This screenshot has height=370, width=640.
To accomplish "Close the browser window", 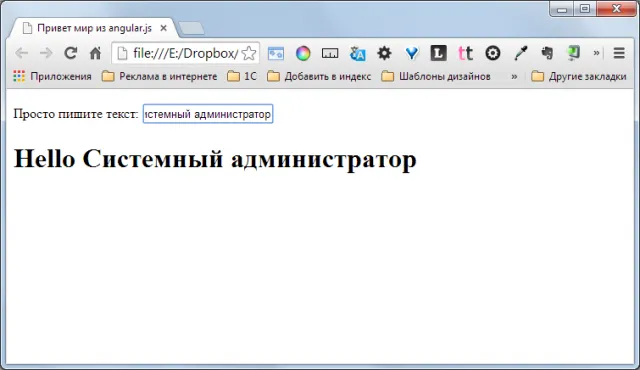I will tap(616, 9).
